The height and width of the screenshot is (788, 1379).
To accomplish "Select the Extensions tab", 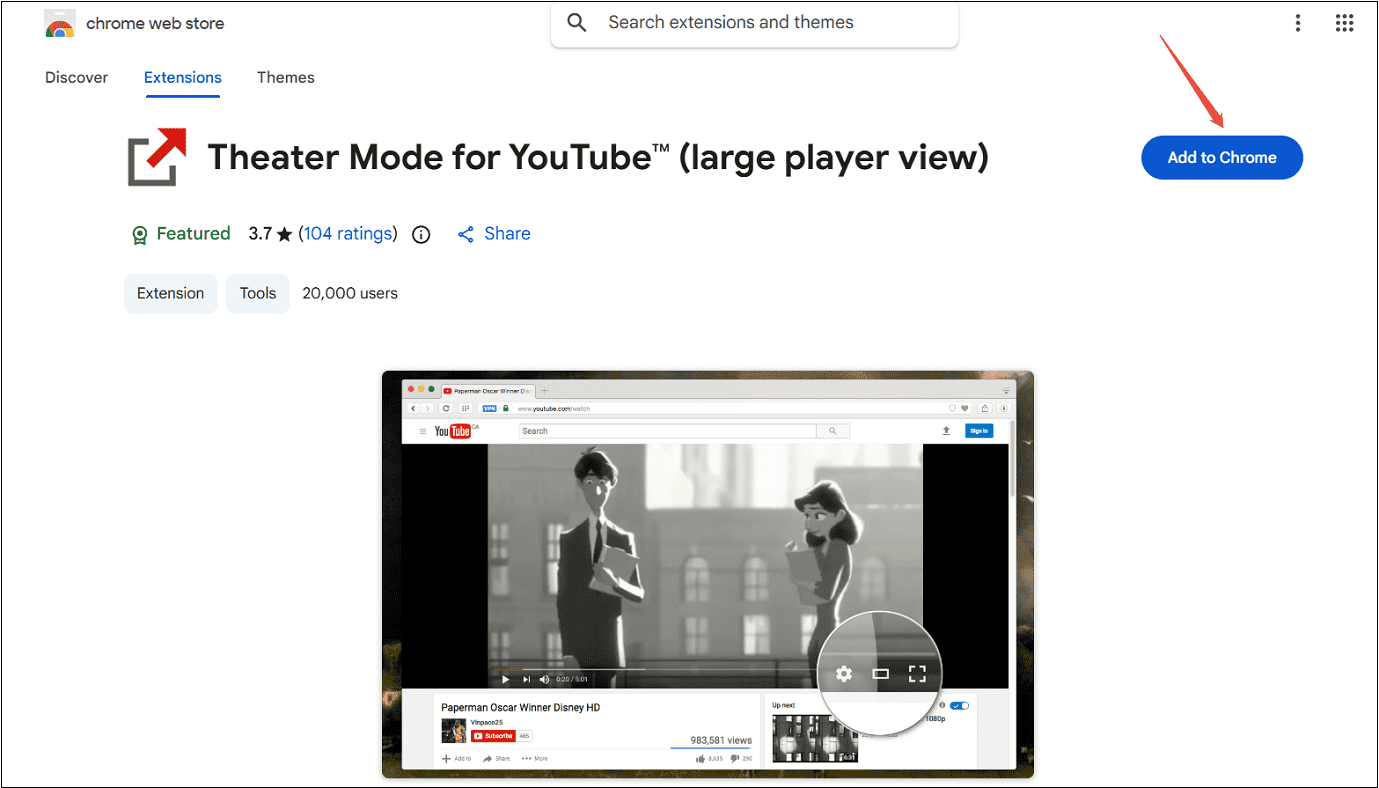I will pyautogui.click(x=182, y=77).
